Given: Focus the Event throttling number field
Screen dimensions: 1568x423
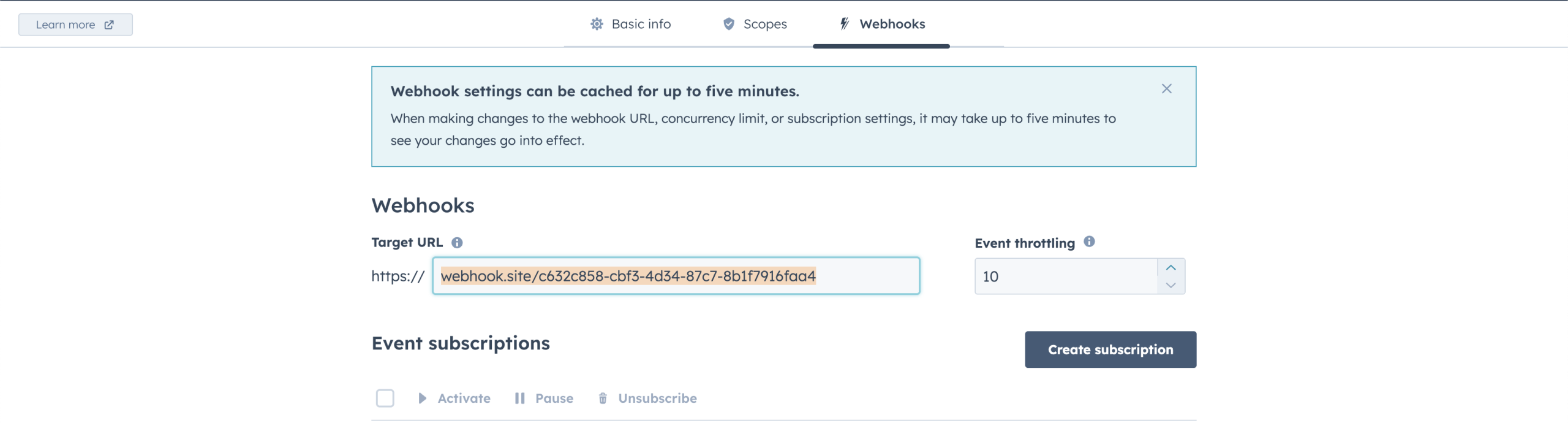Looking at the screenshot, I should 1066,276.
